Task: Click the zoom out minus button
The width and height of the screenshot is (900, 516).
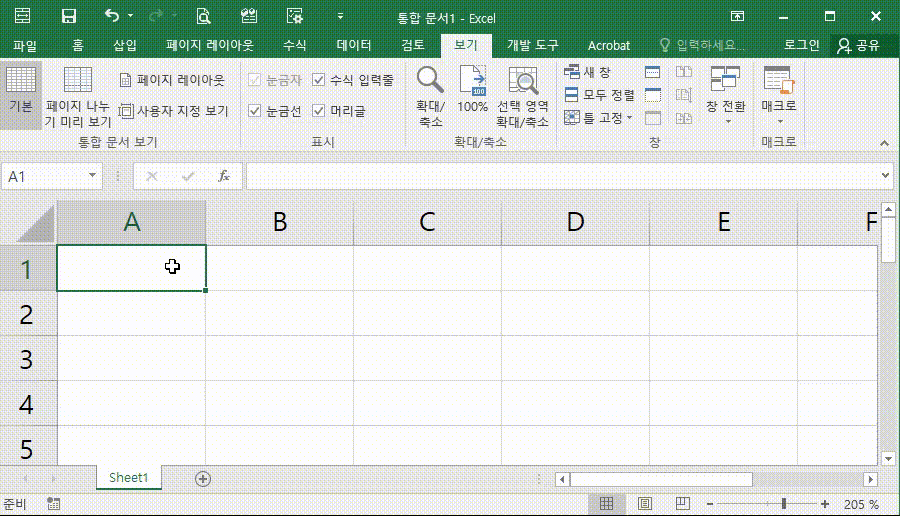Action: [x=709, y=504]
